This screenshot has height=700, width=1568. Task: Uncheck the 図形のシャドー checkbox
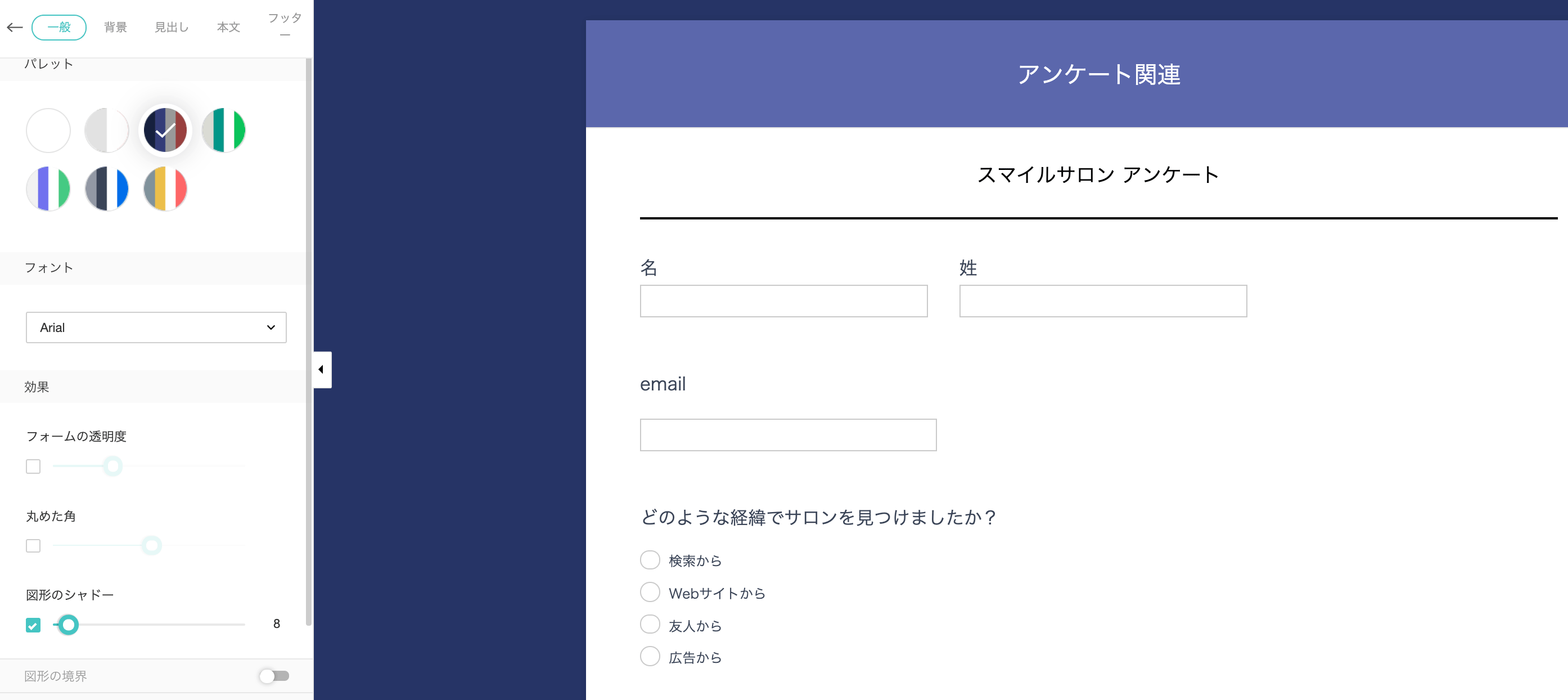pos(34,625)
